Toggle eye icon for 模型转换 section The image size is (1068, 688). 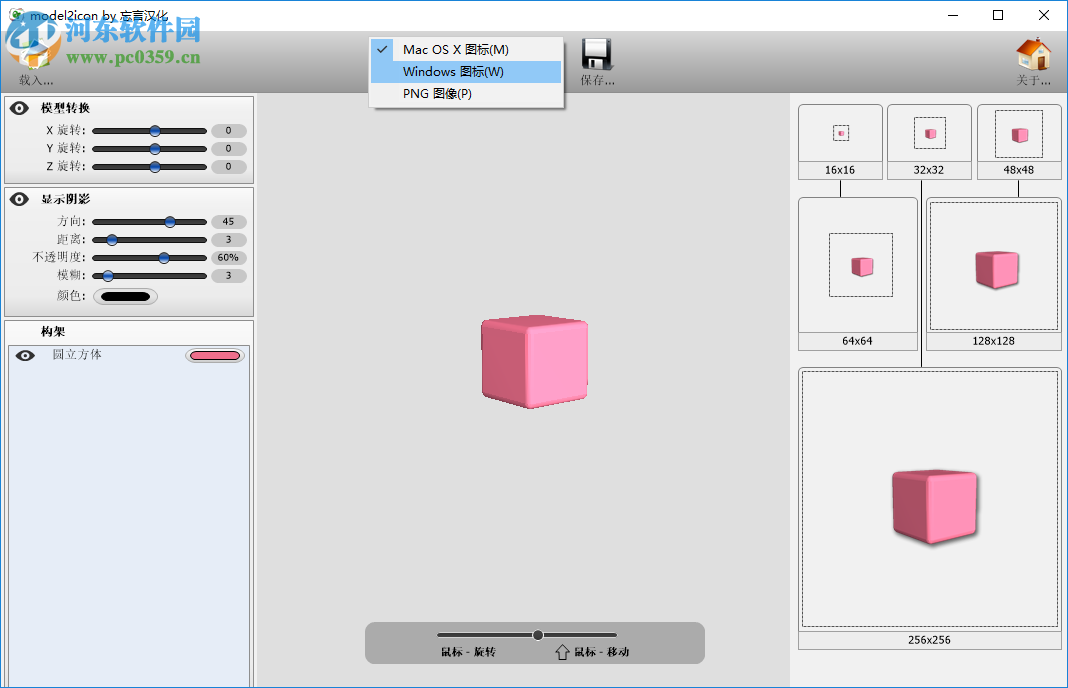[x=19, y=108]
